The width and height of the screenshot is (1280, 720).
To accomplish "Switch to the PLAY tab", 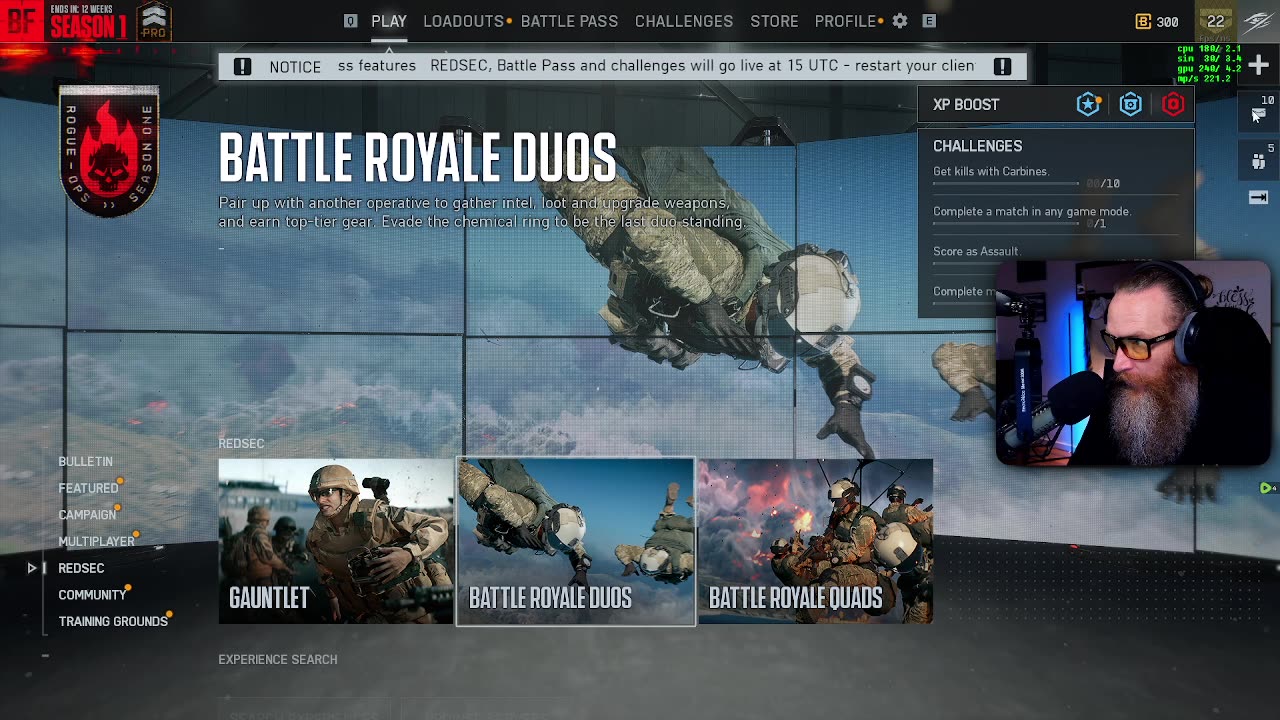I will pyautogui.click(x=389, y=21).
